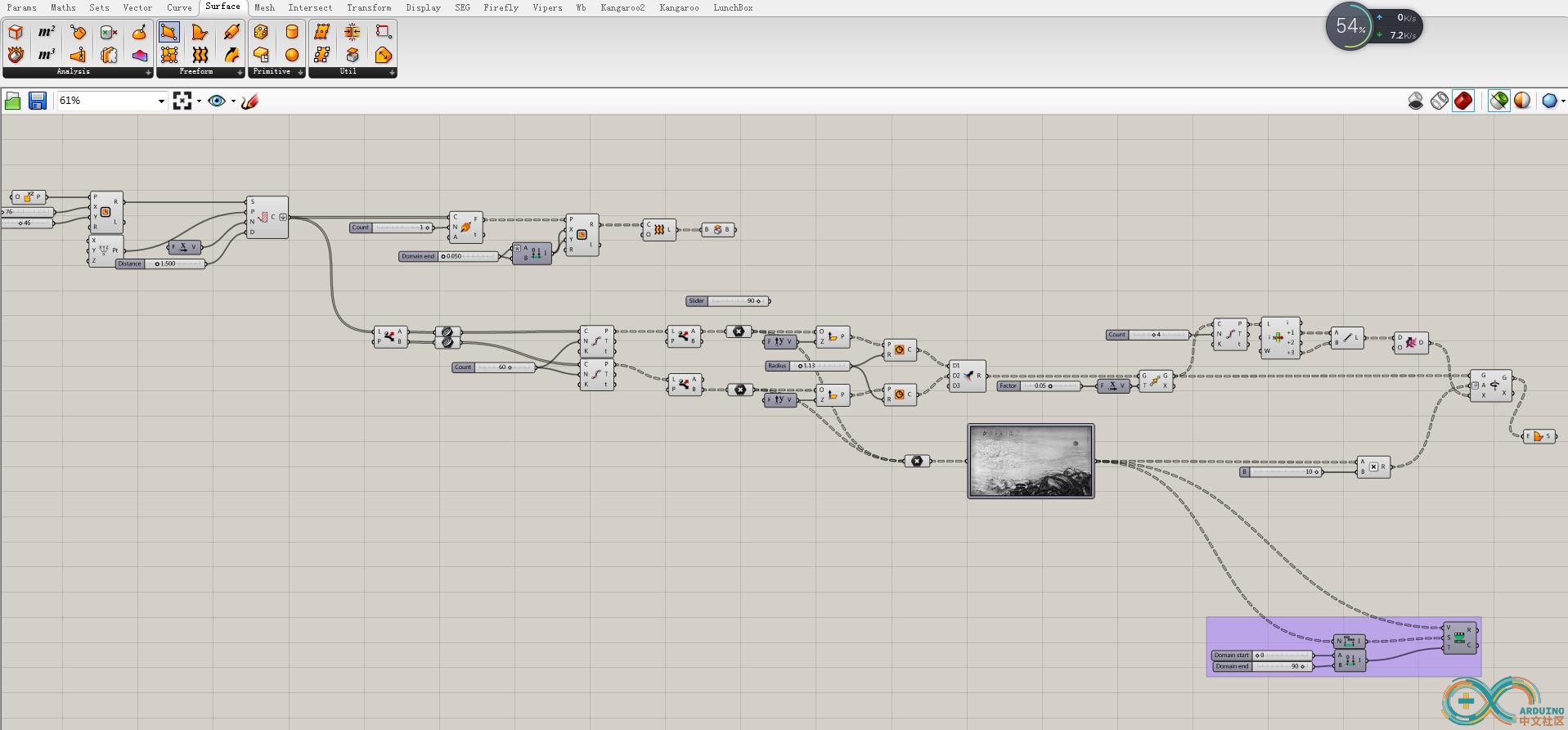Click the Zoom Extents icon on canvas toolbar
The height and width of the screenshot is (730, 1568).
point(182,101)
